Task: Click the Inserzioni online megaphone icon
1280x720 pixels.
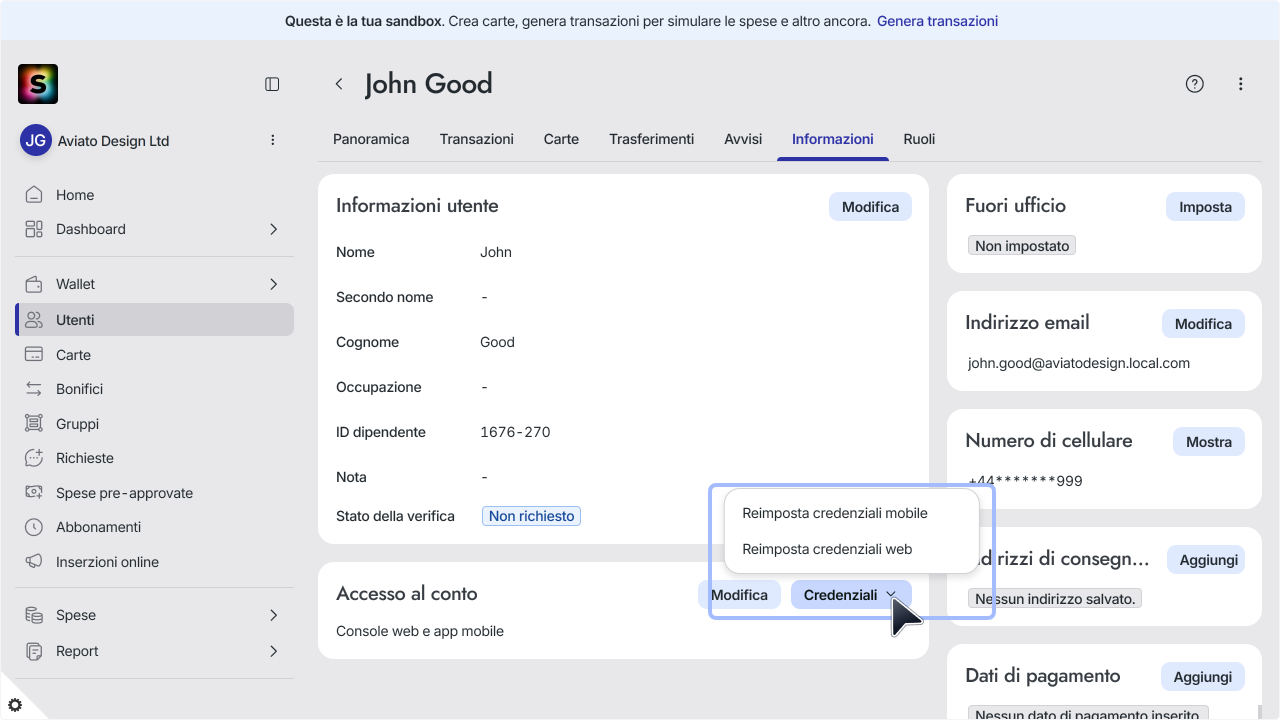Action: point(34,562)
